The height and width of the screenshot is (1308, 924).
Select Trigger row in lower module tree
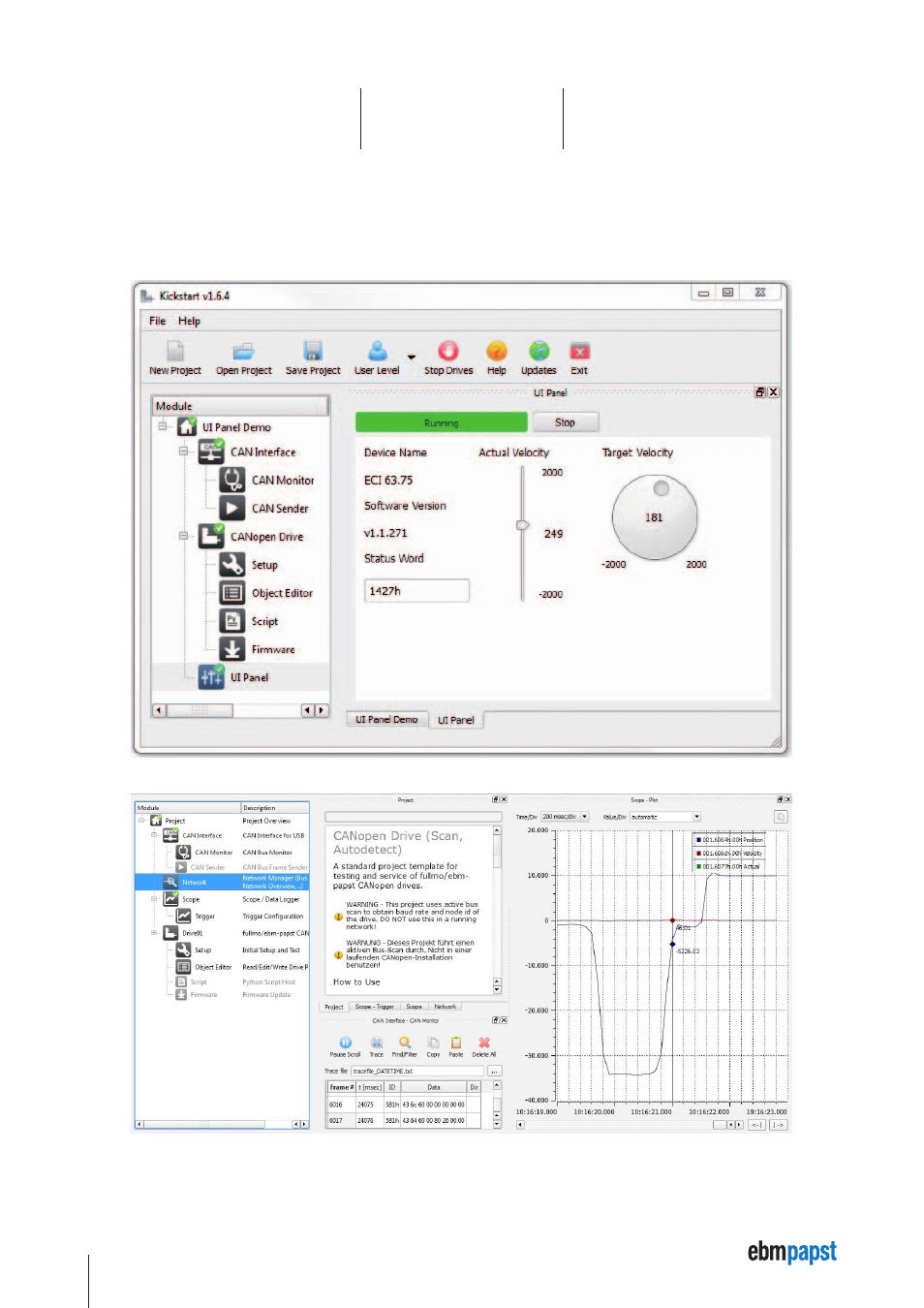[x=222, y=916]
